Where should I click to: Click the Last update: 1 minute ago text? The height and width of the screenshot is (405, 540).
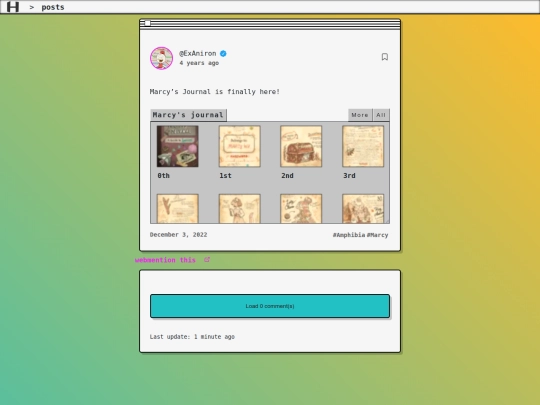point(192,337)
